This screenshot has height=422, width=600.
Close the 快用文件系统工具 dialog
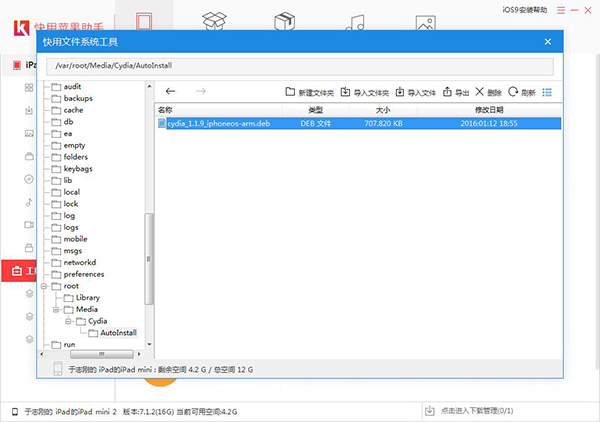tap(548, 41)
